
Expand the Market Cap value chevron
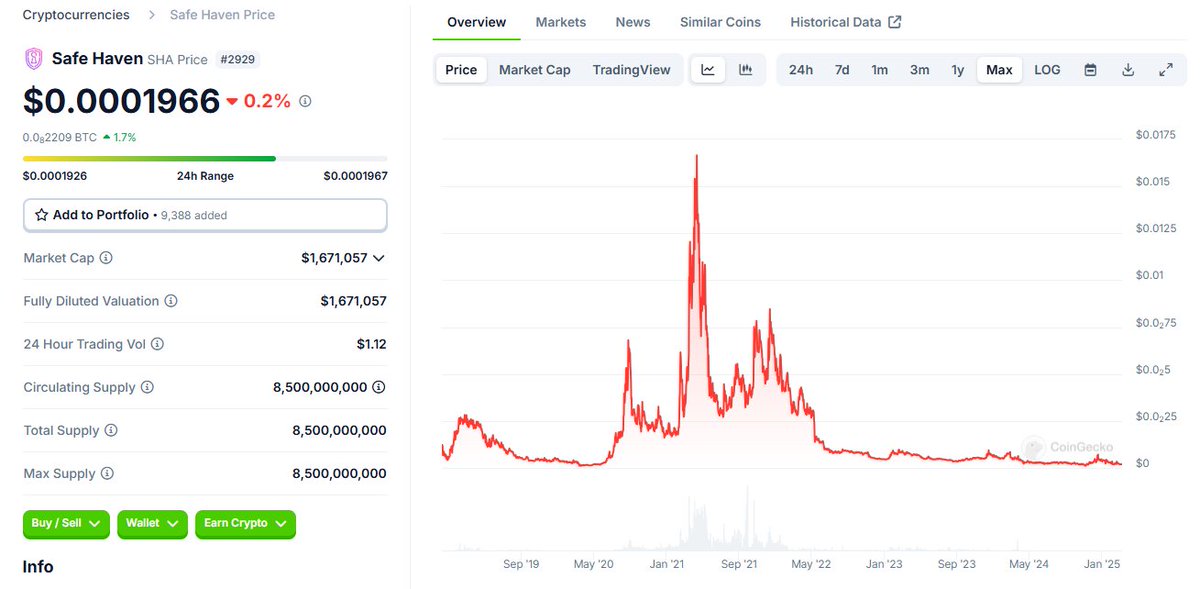379,258
